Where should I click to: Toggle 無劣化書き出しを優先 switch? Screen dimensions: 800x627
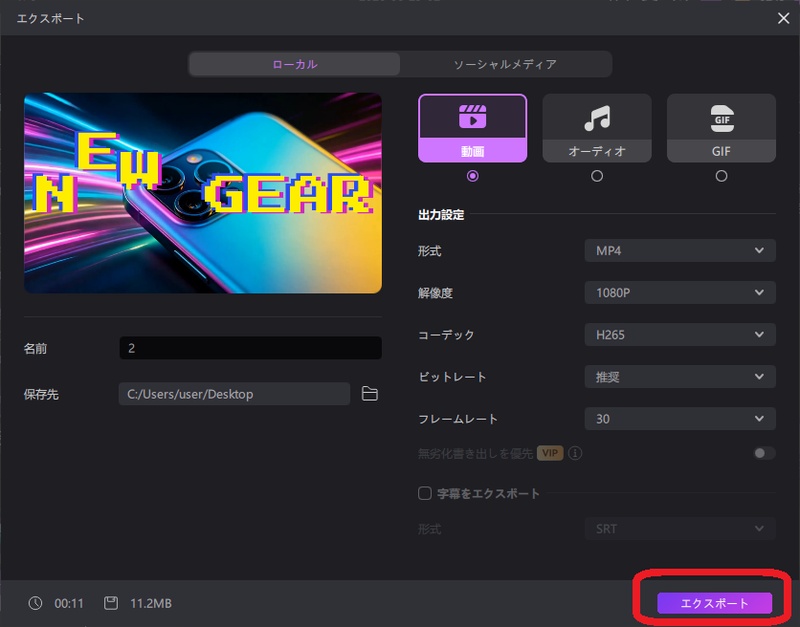764,453
